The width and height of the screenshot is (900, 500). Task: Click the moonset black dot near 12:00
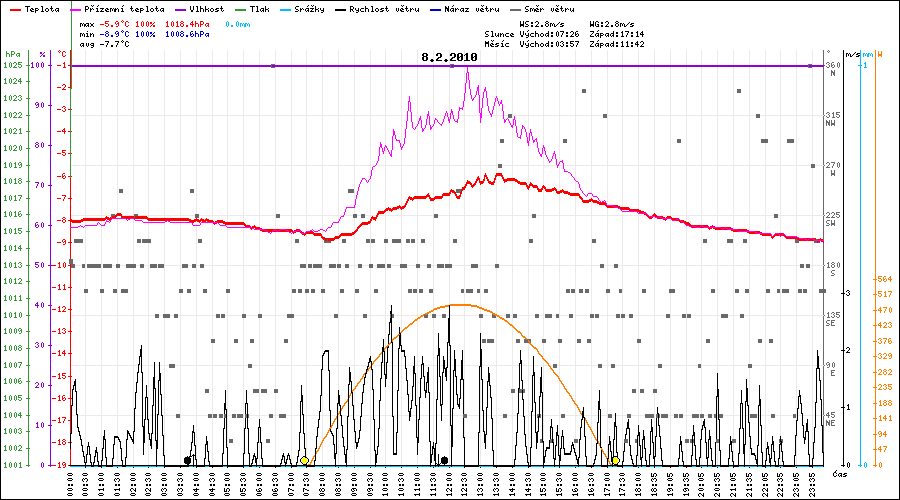444,461
